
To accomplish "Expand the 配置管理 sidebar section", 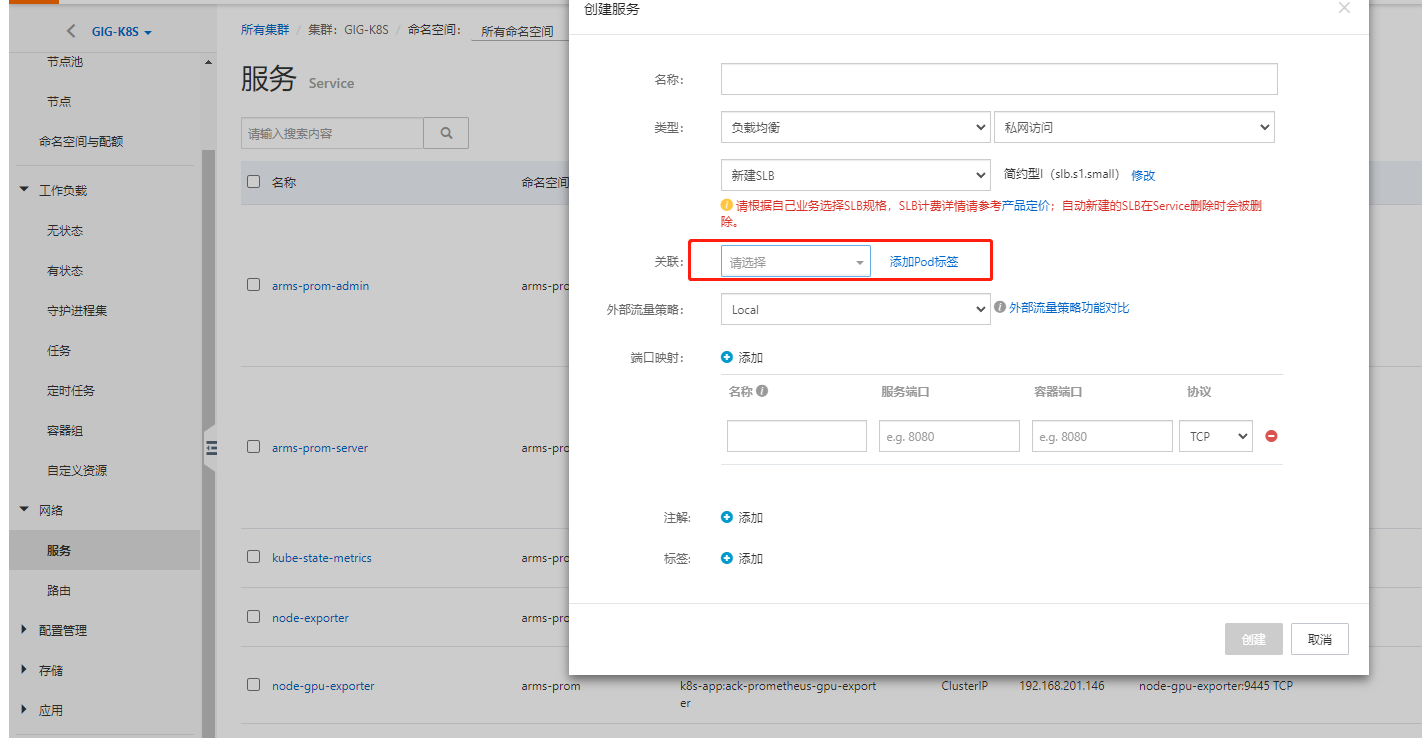I will 62,630.
